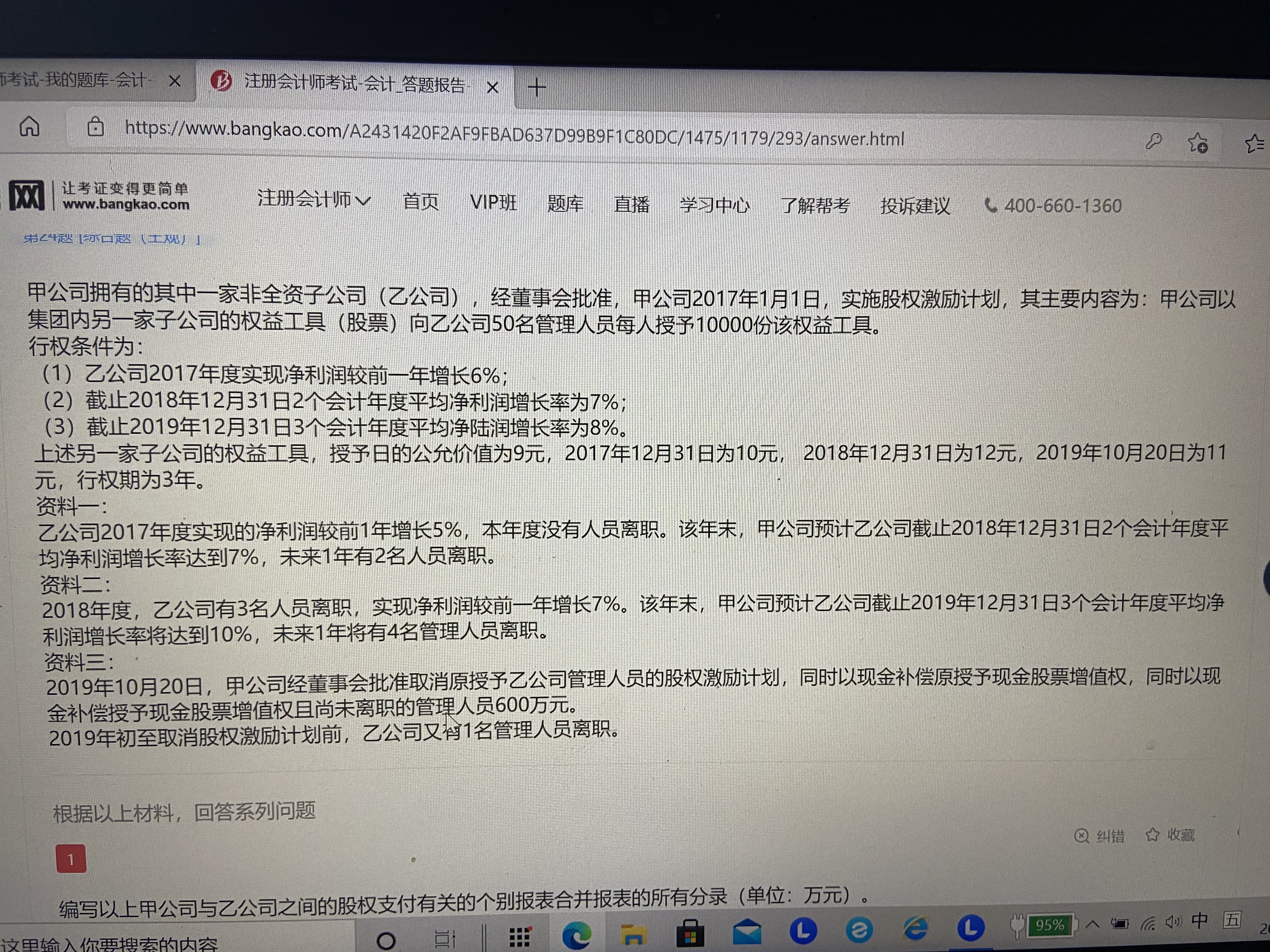Click the password key icon in address bar
Viewport: 1270px width, 952px height.
click(1153, 141)
